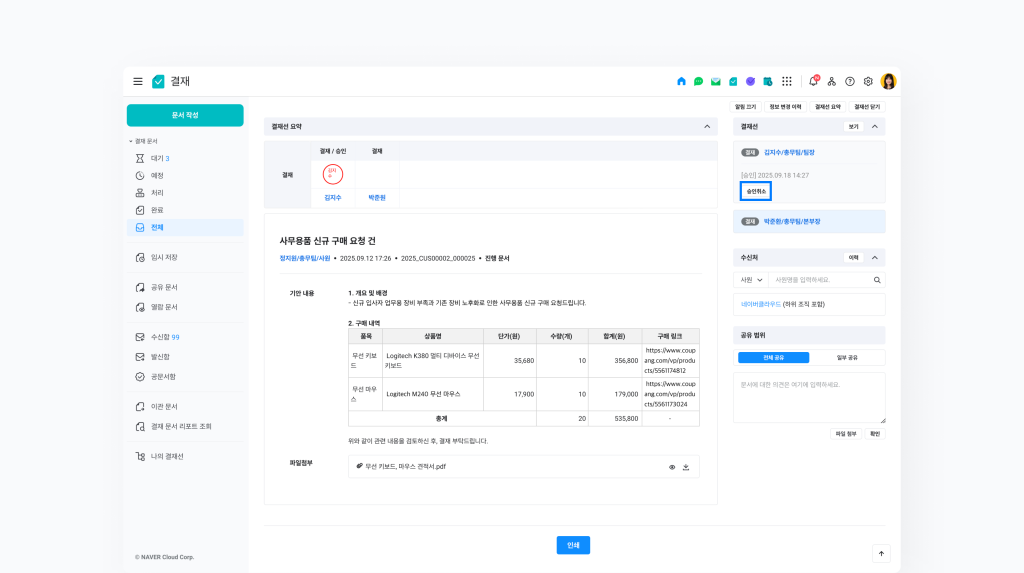This screenshot has width=1024, height=573.
Task: Click the 문서 작성 button
Action: click(185, 115)
